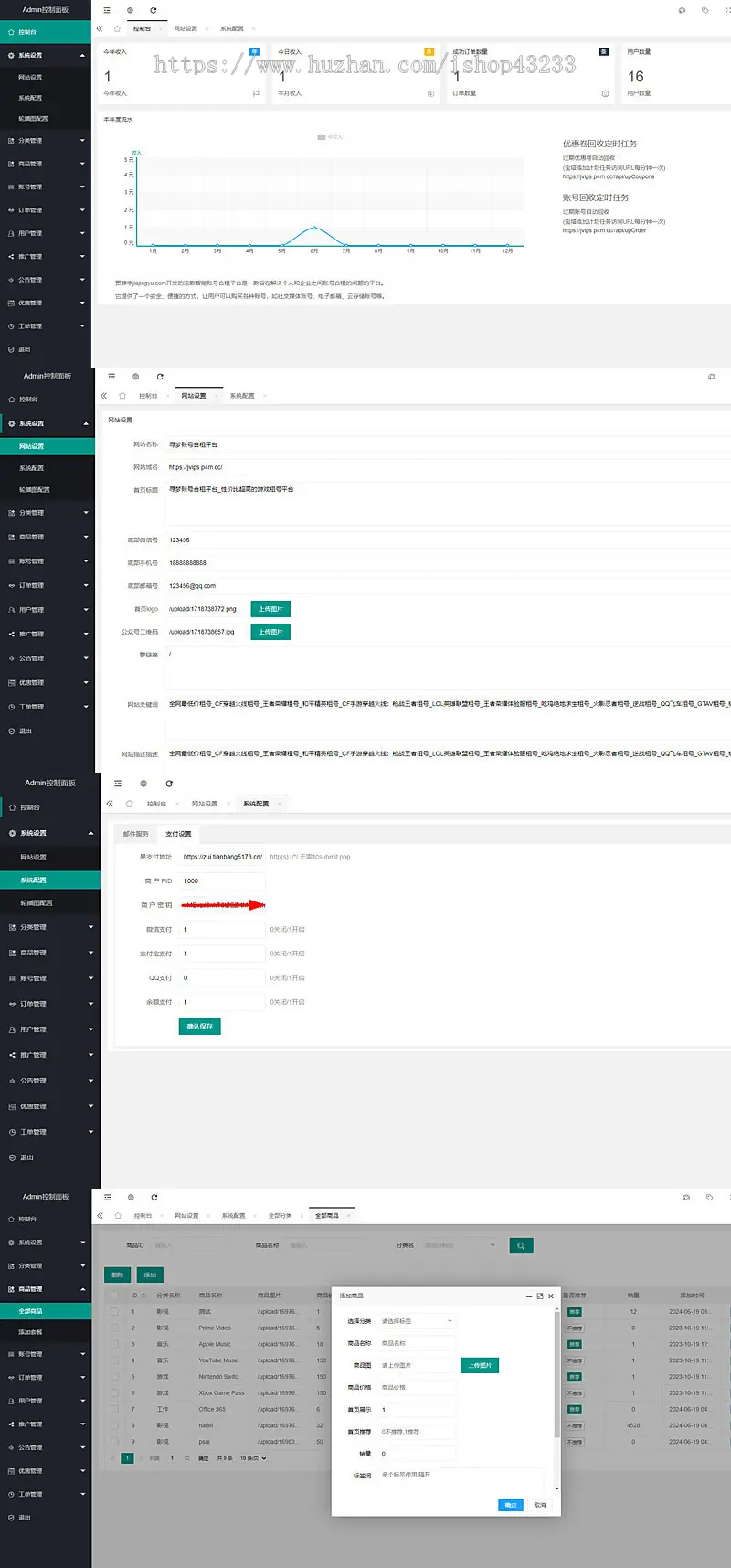Image resolution: width=731 pixels, height=1568 pixels.
Task: Maximize the 添加商品 dialog window
Action: 540,1296
